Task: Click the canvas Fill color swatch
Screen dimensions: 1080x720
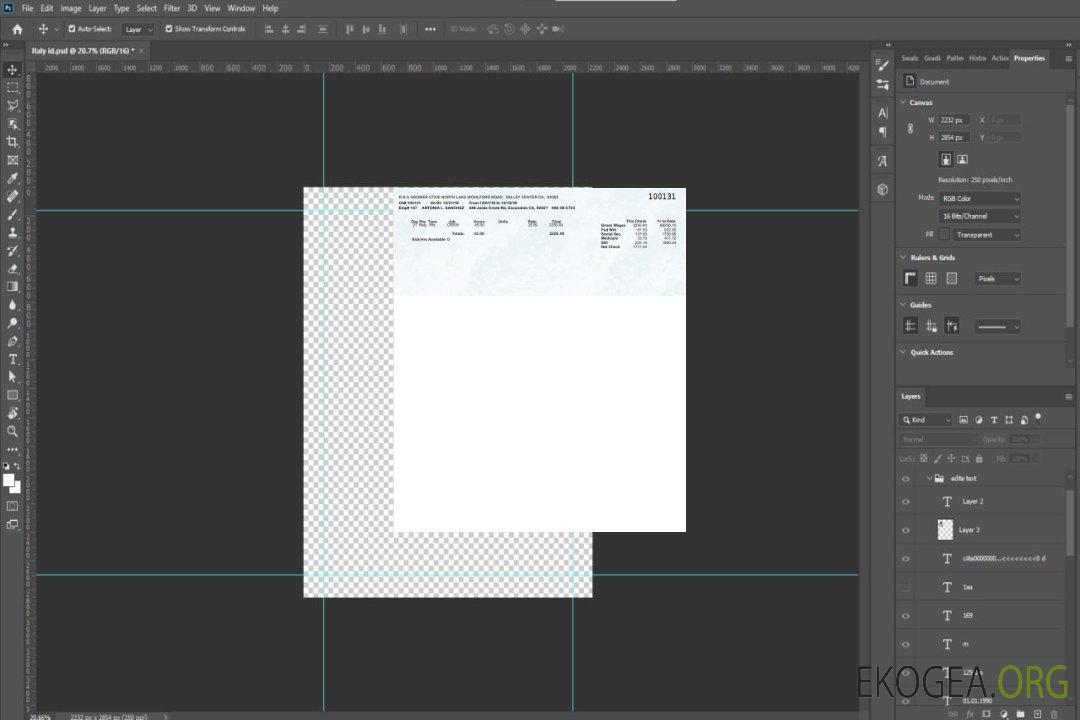Action: pos(943,234)
